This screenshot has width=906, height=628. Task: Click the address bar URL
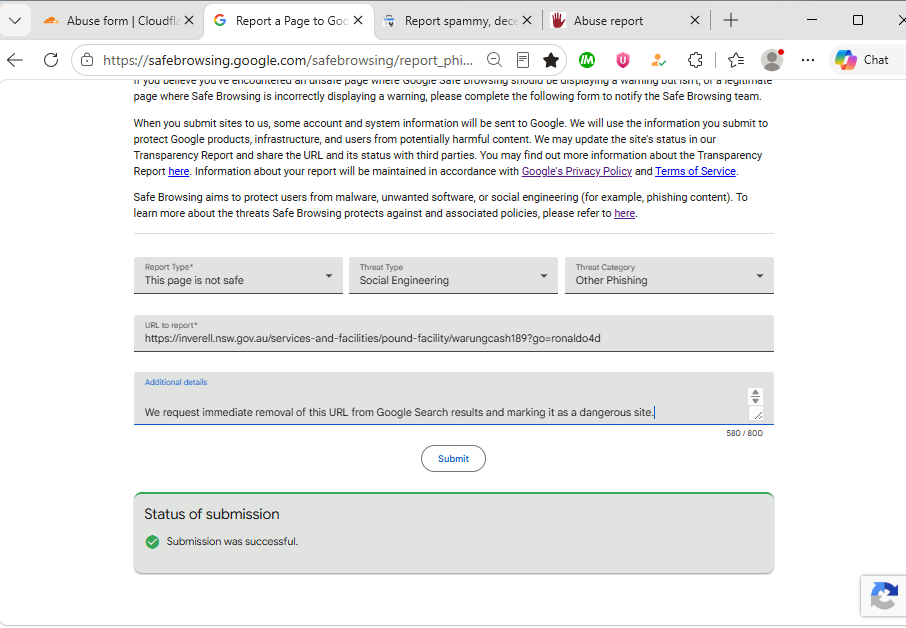point(288,60)
